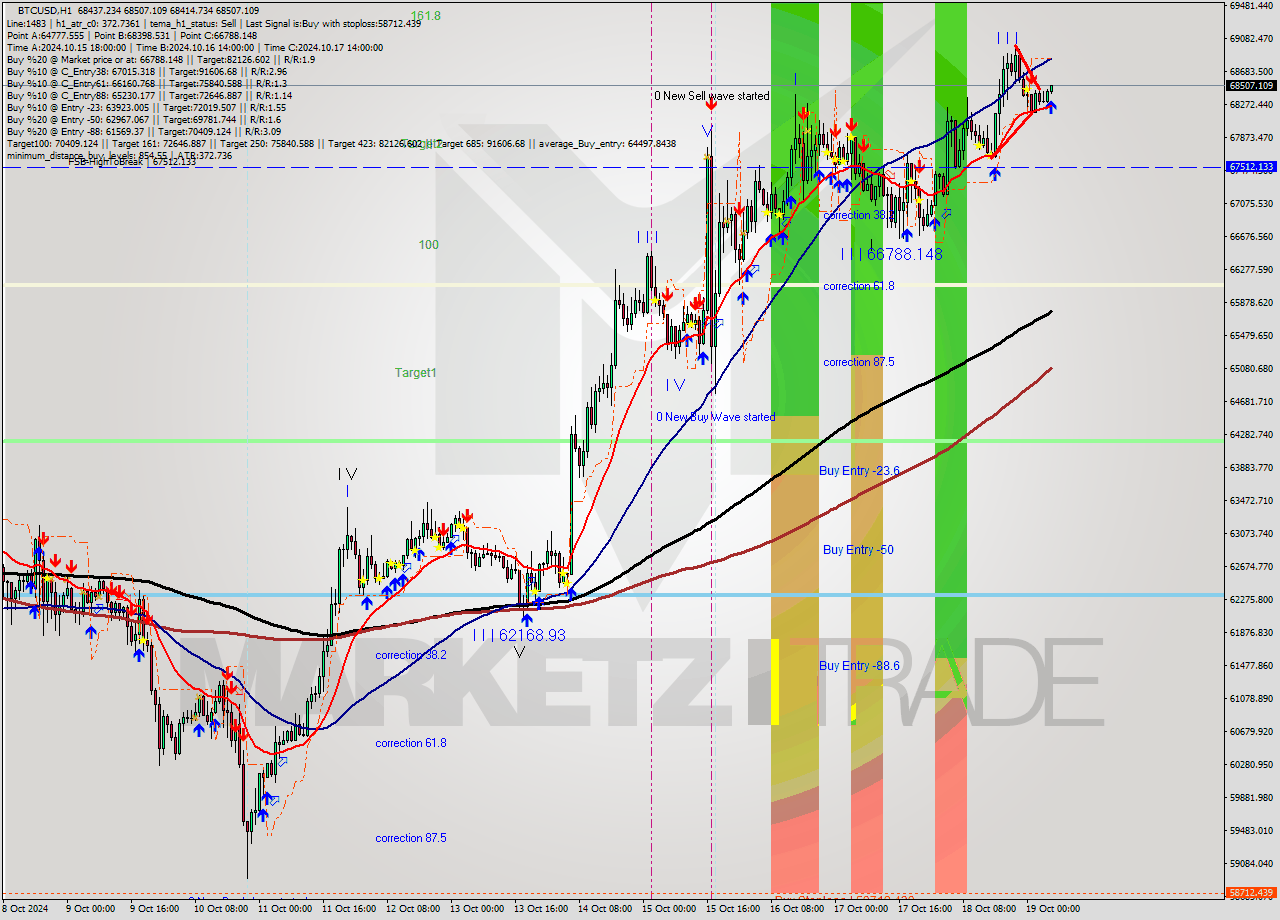Click the 69481.440 price axis value
This screenshot has width=1280, height=920.
click(1250, 5)
